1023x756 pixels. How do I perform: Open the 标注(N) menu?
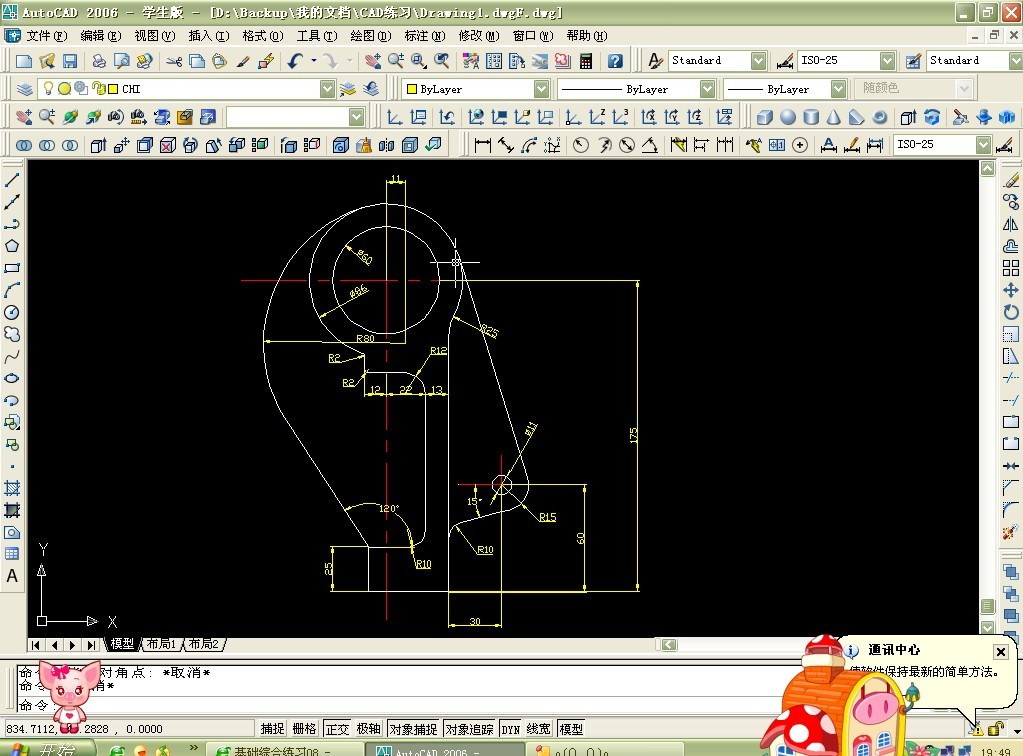coord(425,36)
